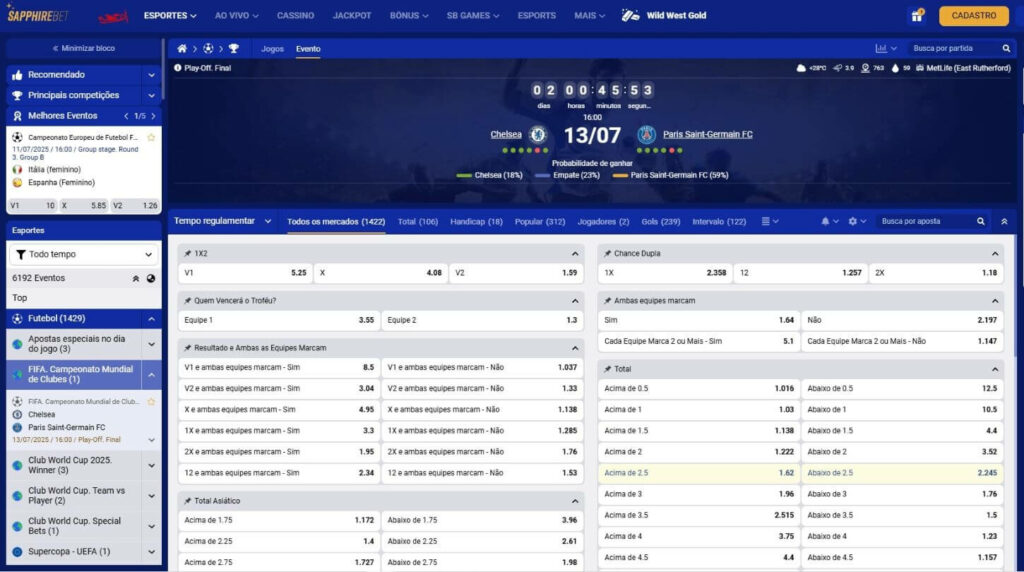Open the Wild West Gold promo
Image resolution: width=1024 pixels, height=572 pixels.
click(x=664, y=15)
